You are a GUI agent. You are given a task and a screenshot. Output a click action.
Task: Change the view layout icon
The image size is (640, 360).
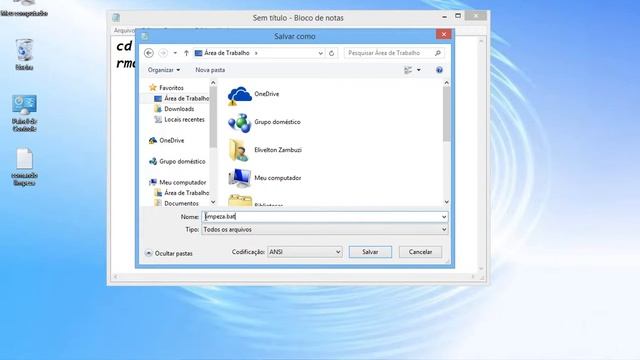pos(408,70)
